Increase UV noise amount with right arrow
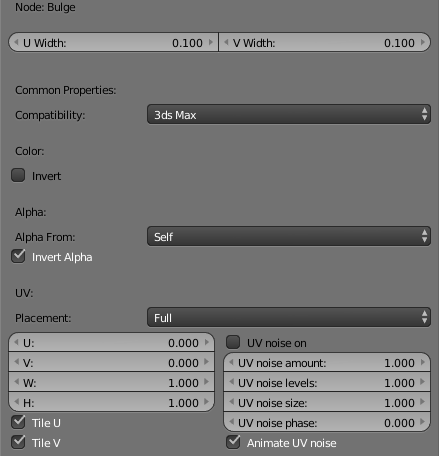This screenshot has height=456, width=439. (423, 362)
